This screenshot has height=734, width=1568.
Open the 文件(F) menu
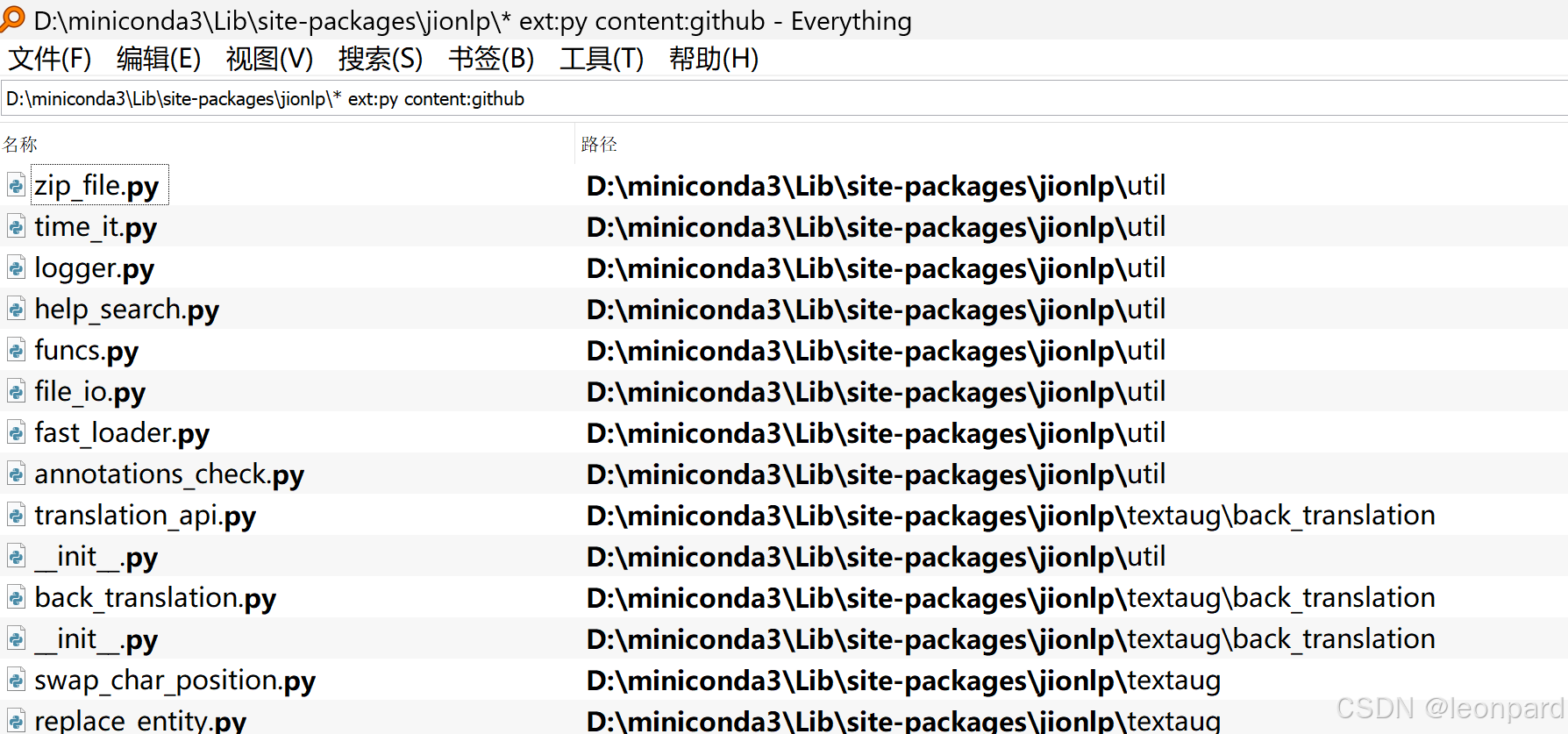click(50, 59)
